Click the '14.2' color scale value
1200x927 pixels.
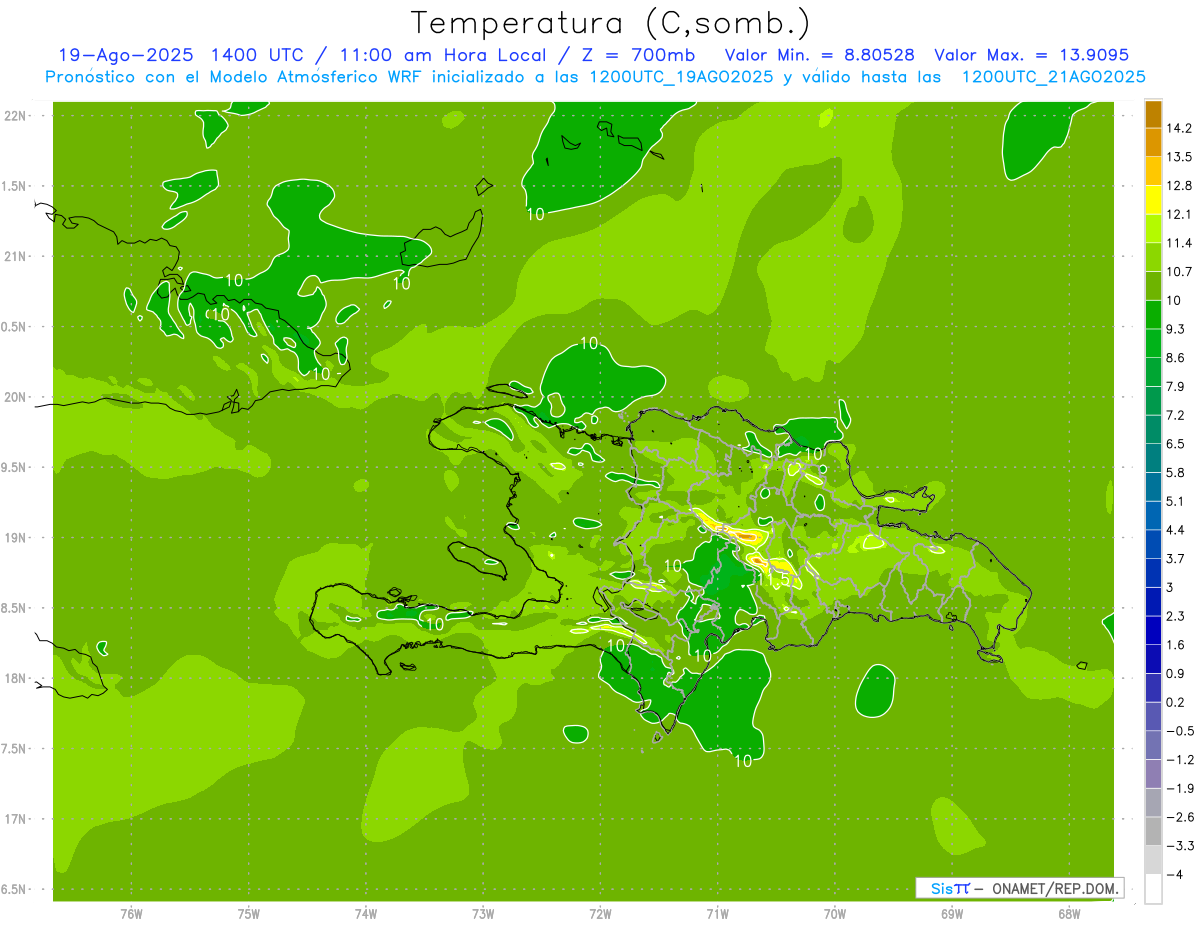[1178, 128]
